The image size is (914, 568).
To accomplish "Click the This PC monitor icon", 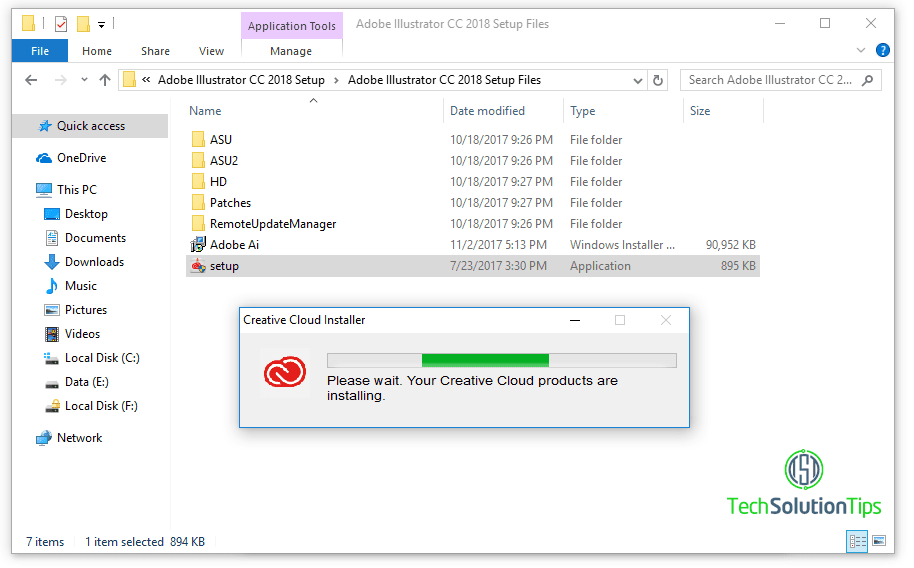I will 44,190.
